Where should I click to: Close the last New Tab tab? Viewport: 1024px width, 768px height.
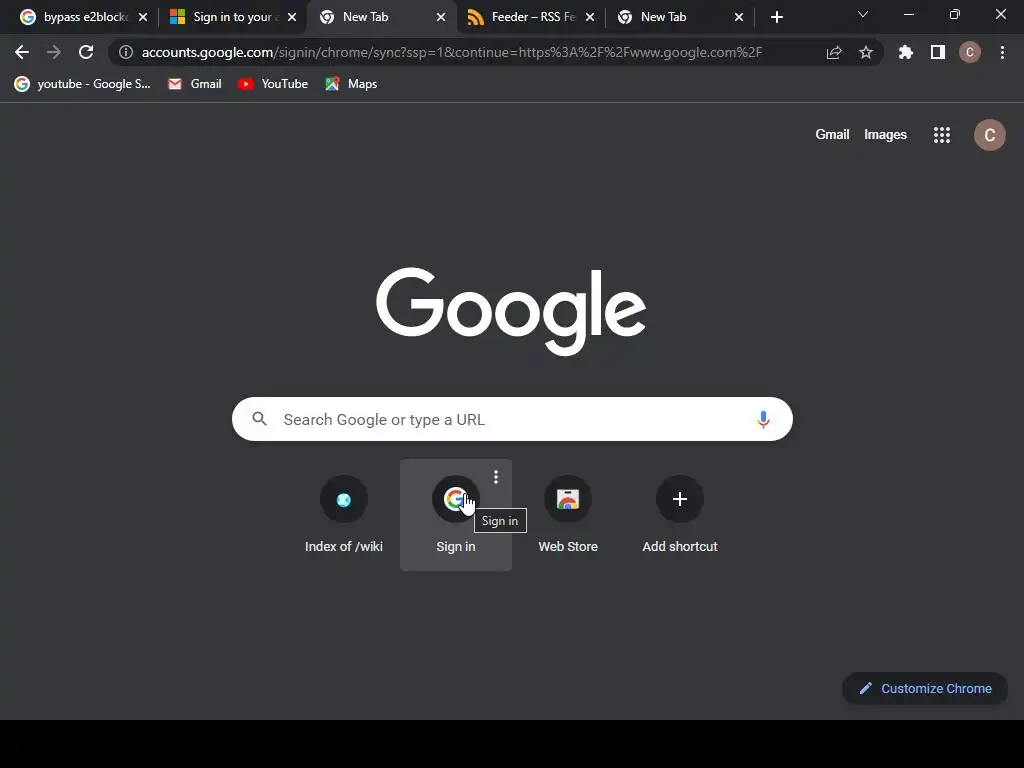739,17
